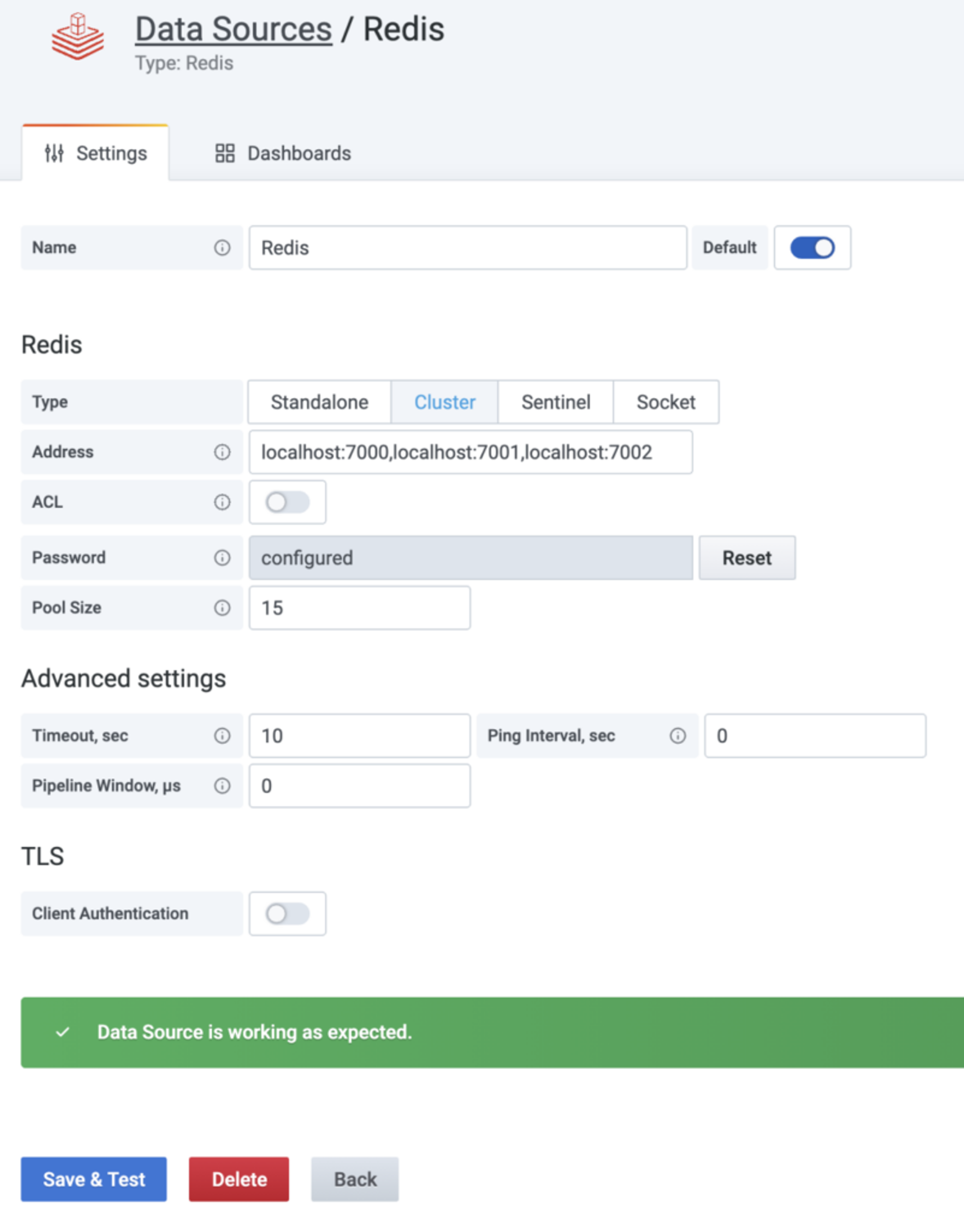
Task: Click the Address input field
Action: click(x=470, y=452)
